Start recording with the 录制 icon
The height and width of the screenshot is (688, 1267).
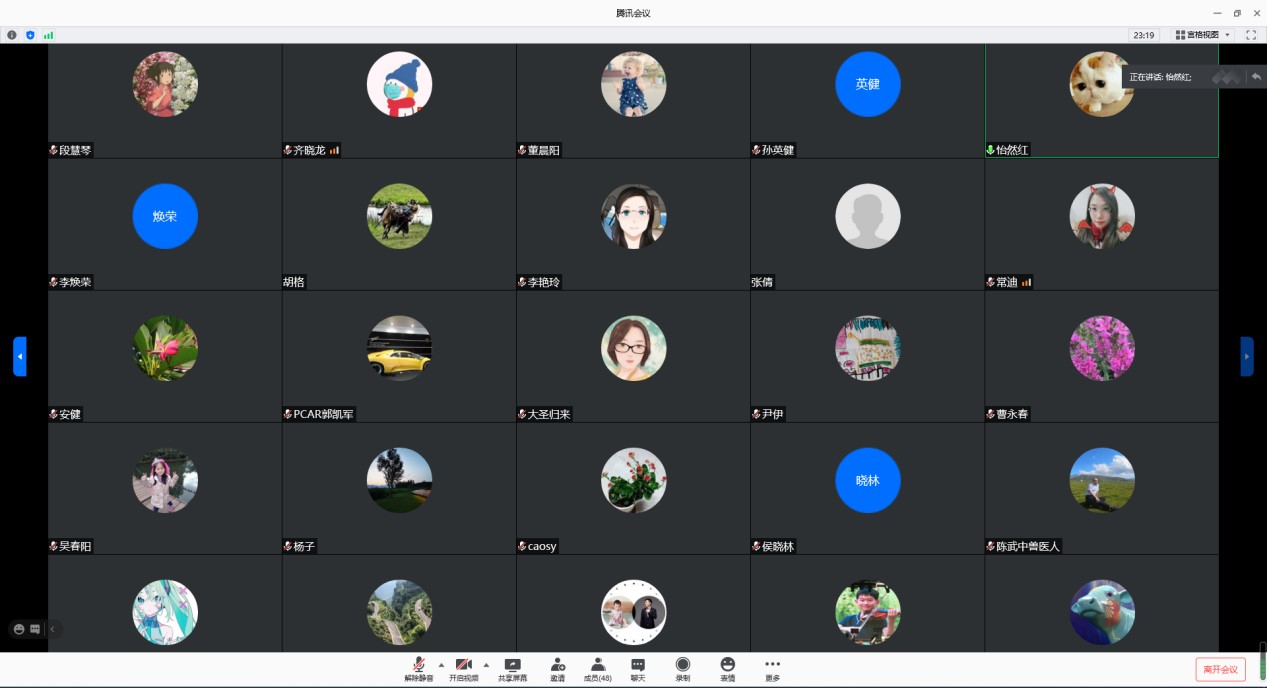[683, 665]
